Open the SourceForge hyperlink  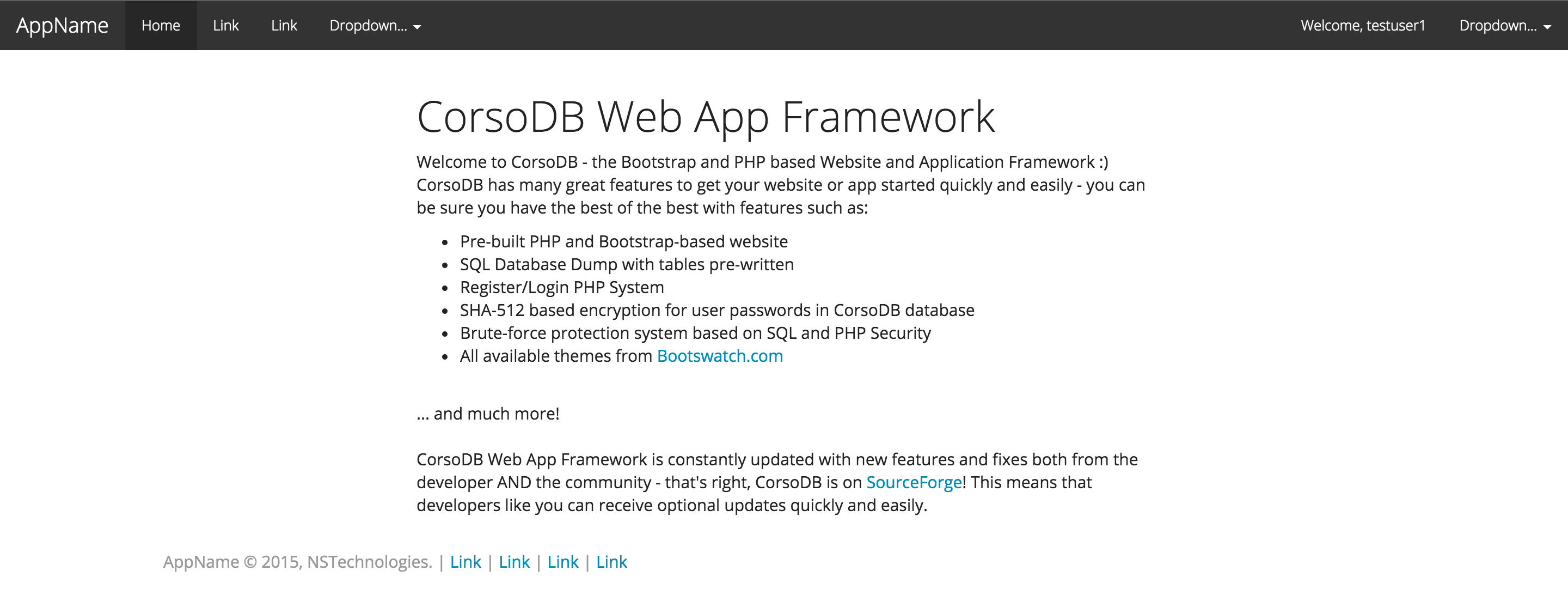tap(914, 482)
